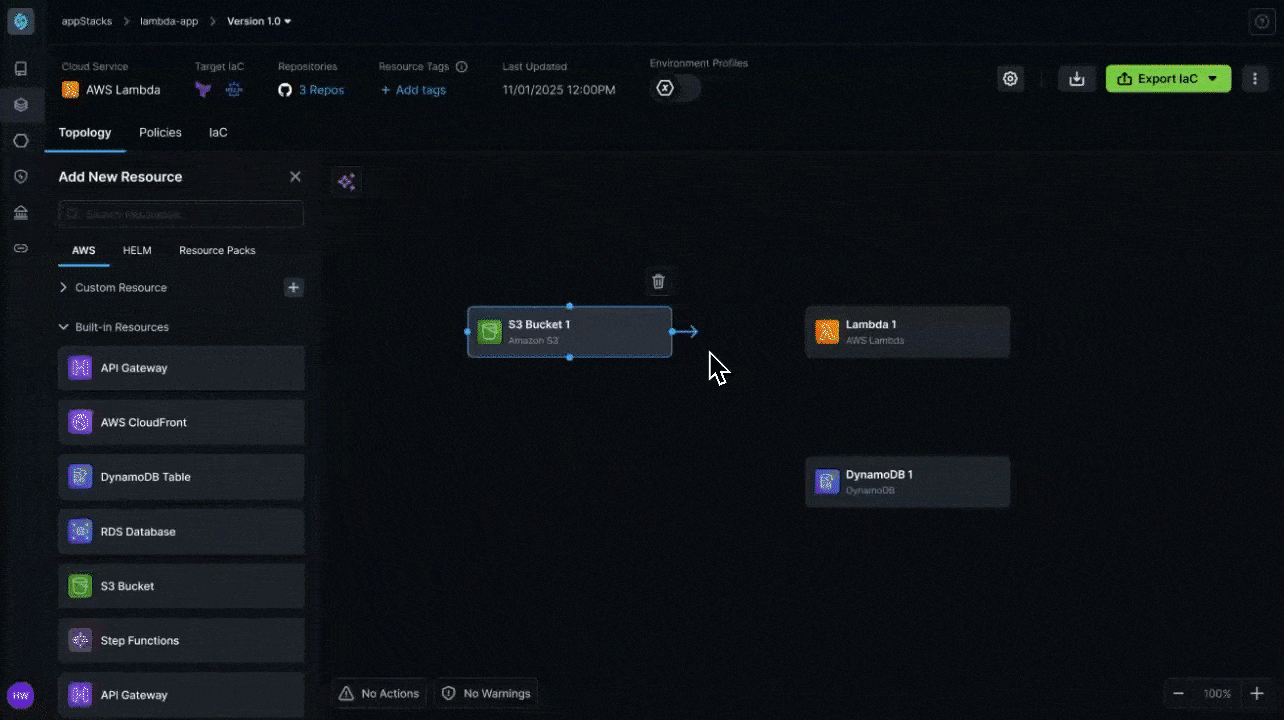Select the stacked layers sidebar icon
The width and height of the screenshot is (1284, 720).
(x=21, y=104)
